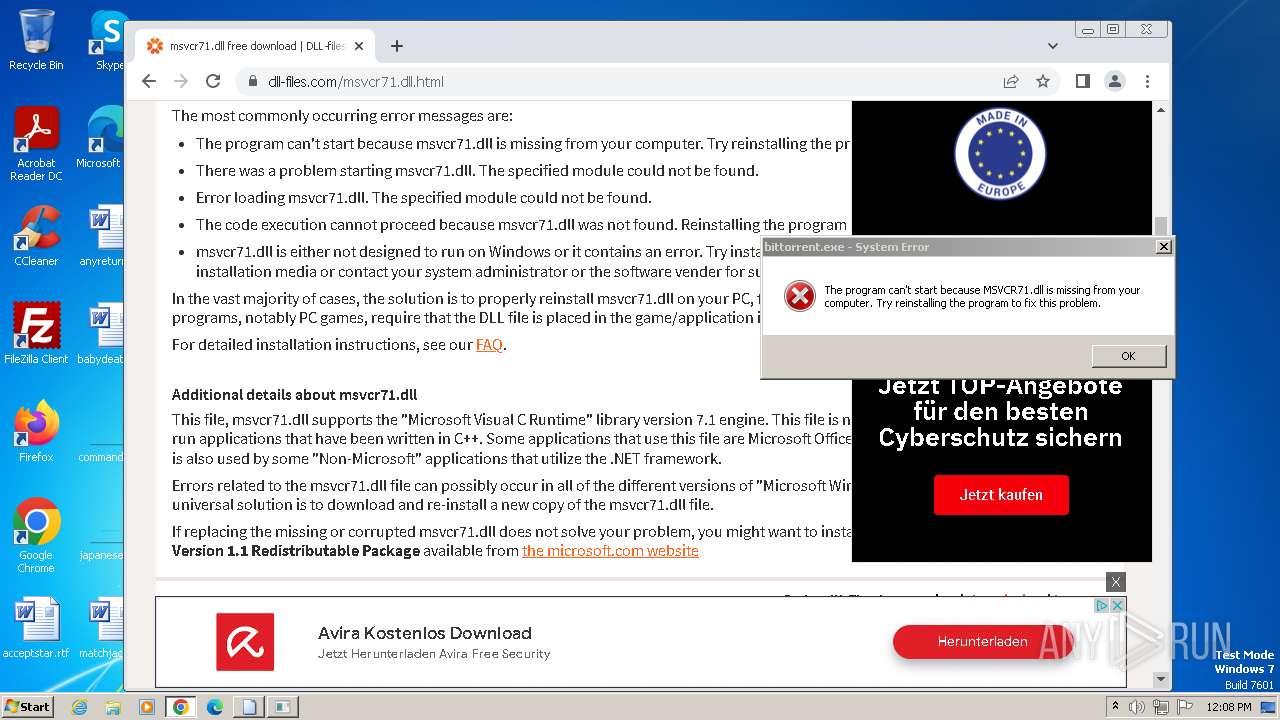The image size is (1280, 720).
Task: Open the acceptstar.rtf document icon
Action: (x=36, y=628)
